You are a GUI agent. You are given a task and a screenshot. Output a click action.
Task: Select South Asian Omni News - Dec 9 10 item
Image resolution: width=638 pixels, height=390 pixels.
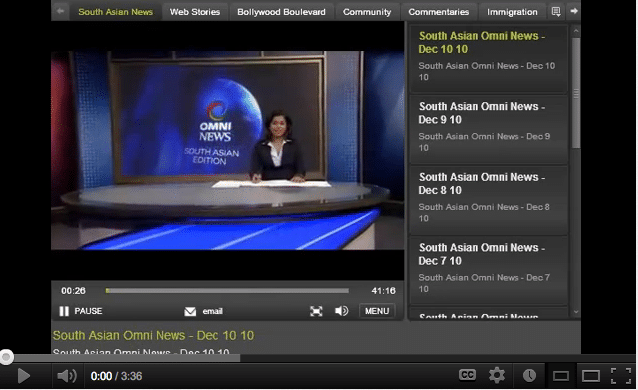coord(488,129)
